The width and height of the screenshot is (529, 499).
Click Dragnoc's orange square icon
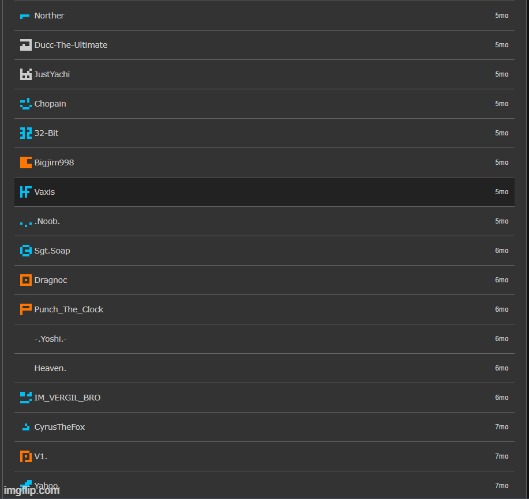[x=26, y=280]
